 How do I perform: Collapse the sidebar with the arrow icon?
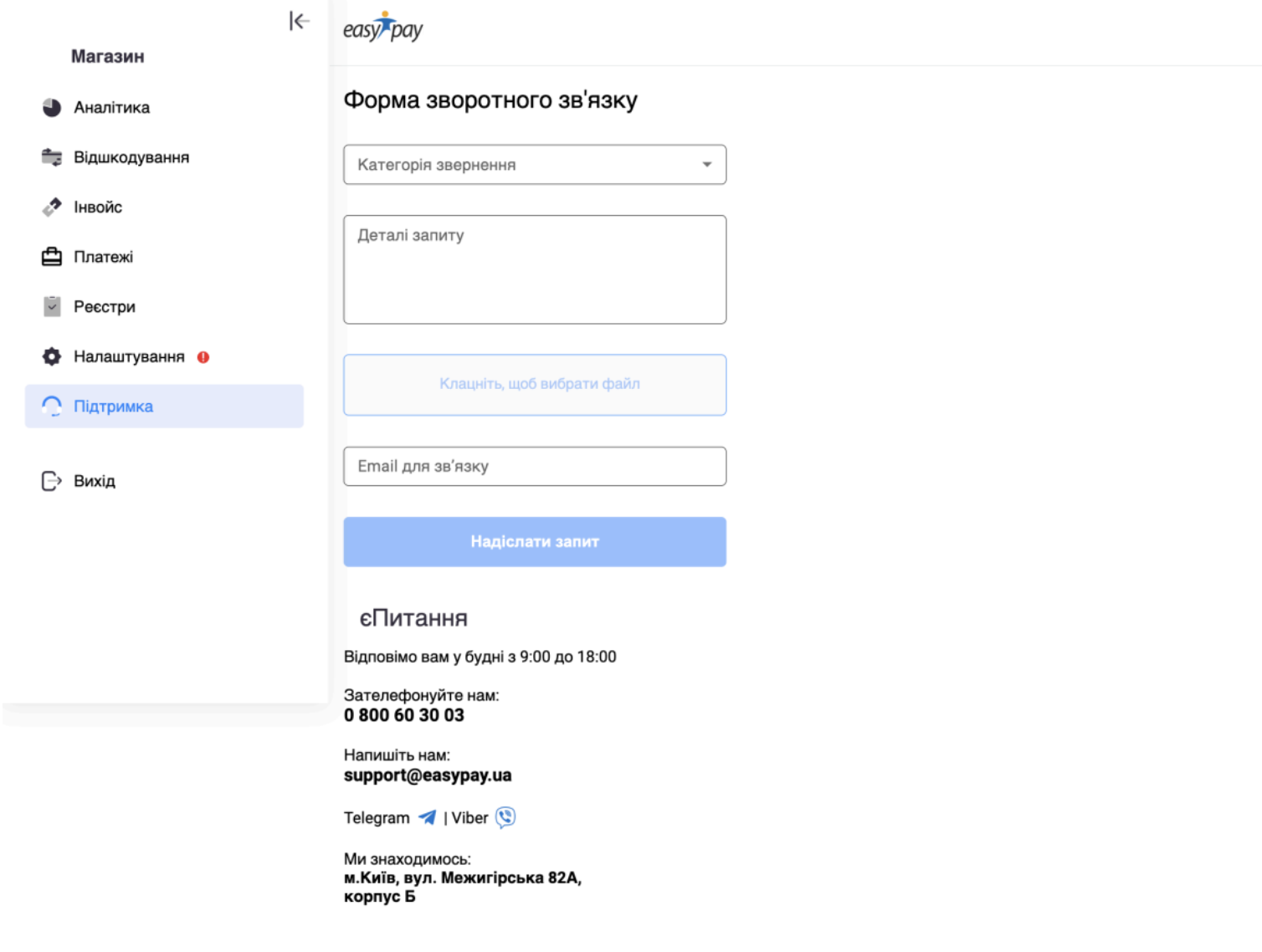[x=299, y=21]
